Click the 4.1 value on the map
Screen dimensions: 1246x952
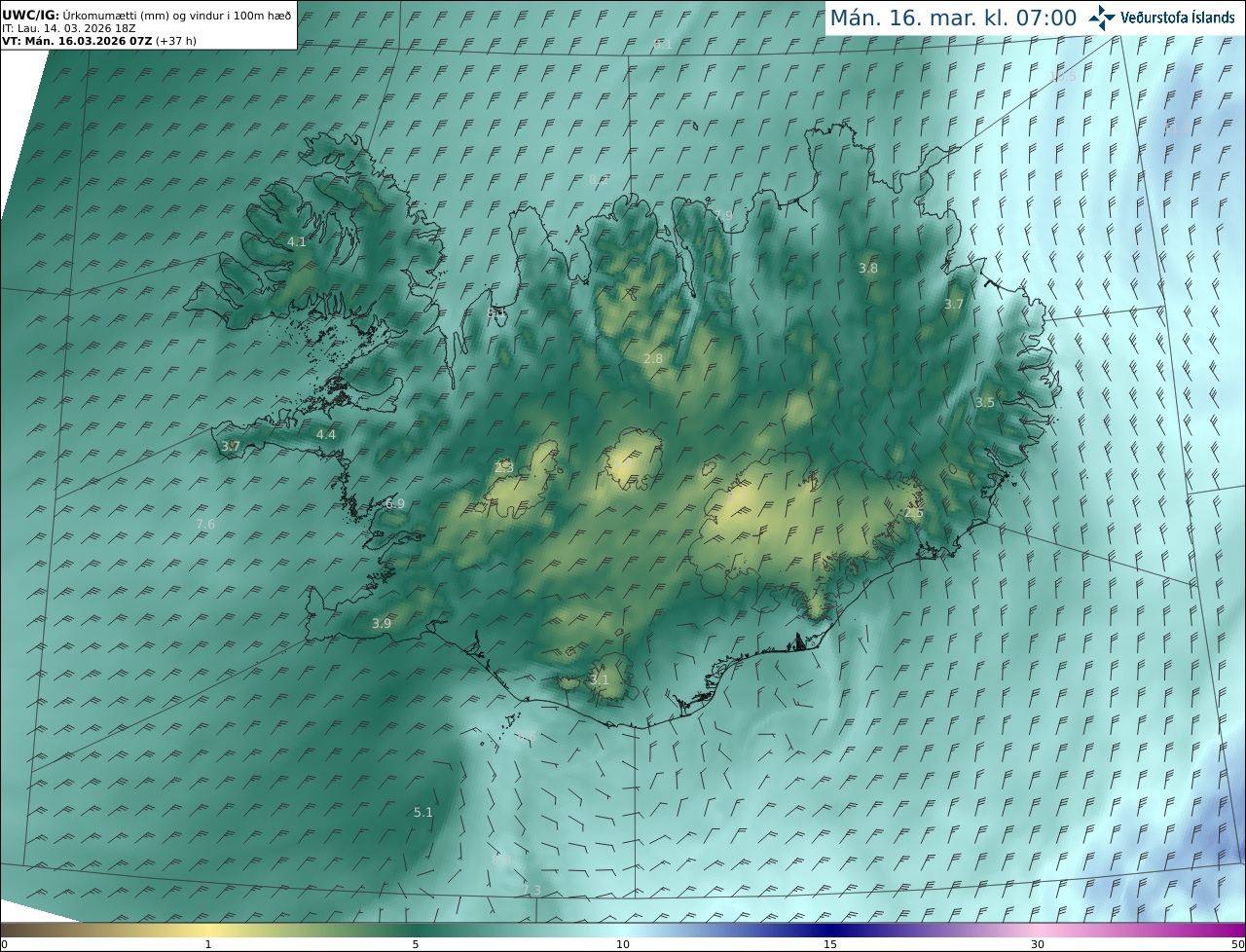pyautogui.click(x=297, y=241)
